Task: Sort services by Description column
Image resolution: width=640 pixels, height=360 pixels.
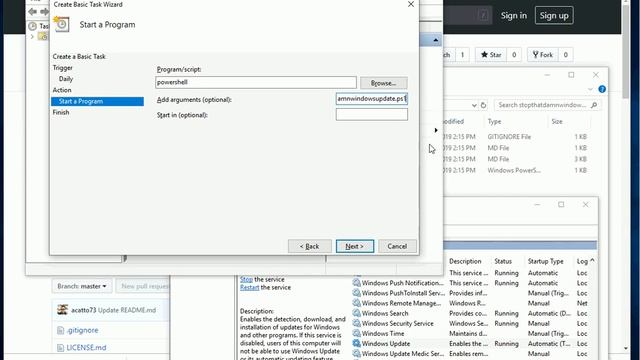Action: click(x=465, y=261)
